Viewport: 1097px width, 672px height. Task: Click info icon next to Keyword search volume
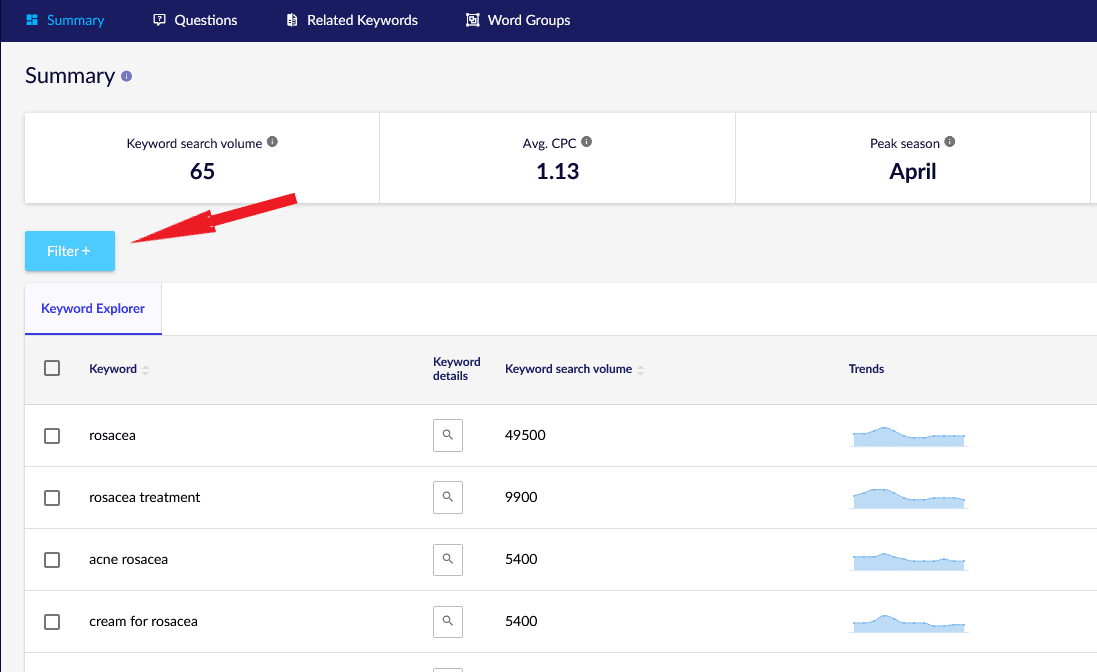pos(273,142)
